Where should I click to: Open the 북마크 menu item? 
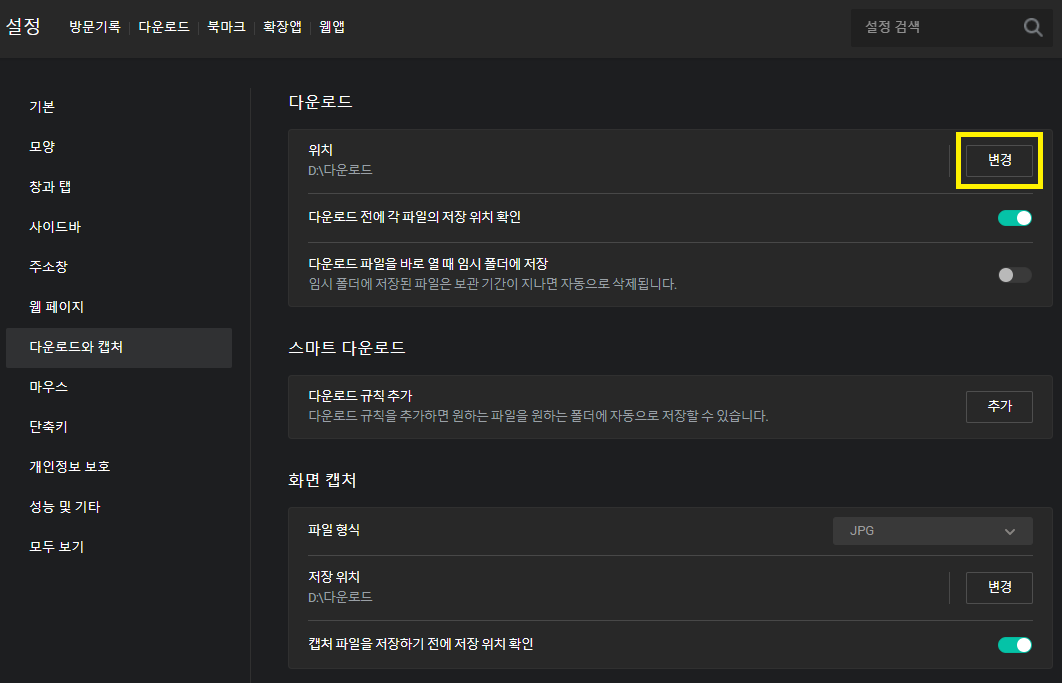225,27
